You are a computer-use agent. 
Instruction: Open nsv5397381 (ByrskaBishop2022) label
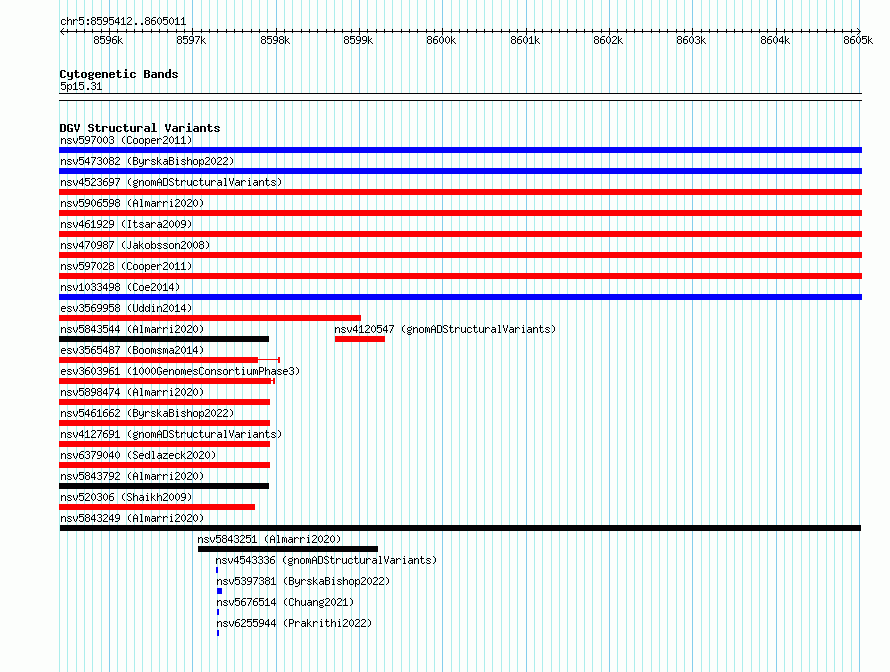(303, 581)
